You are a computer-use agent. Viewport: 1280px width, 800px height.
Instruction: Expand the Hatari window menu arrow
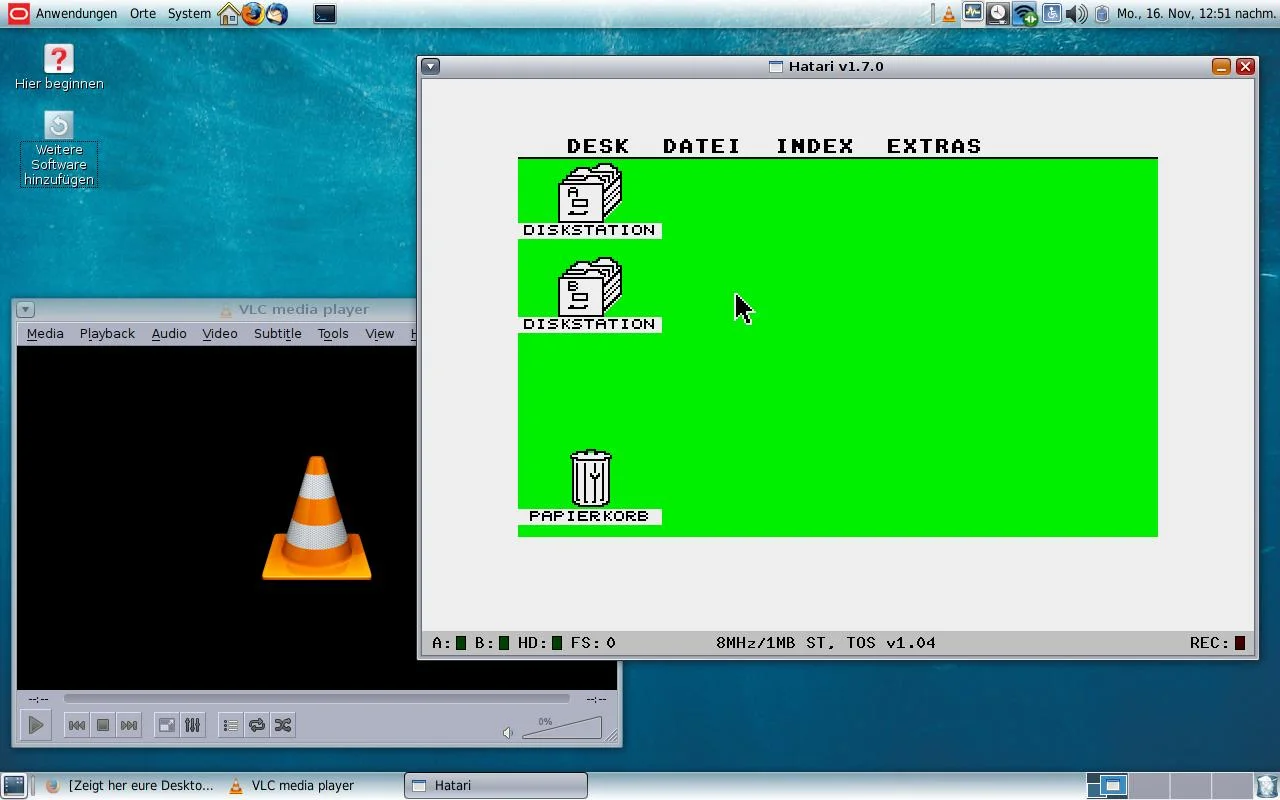[x=430, y=67]
